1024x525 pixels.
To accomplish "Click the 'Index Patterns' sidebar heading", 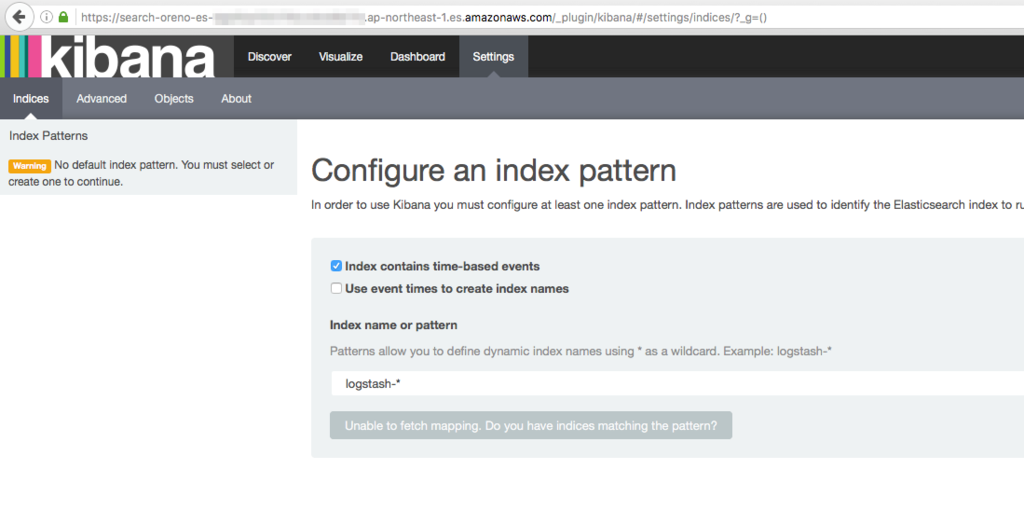I will [48, 136].
